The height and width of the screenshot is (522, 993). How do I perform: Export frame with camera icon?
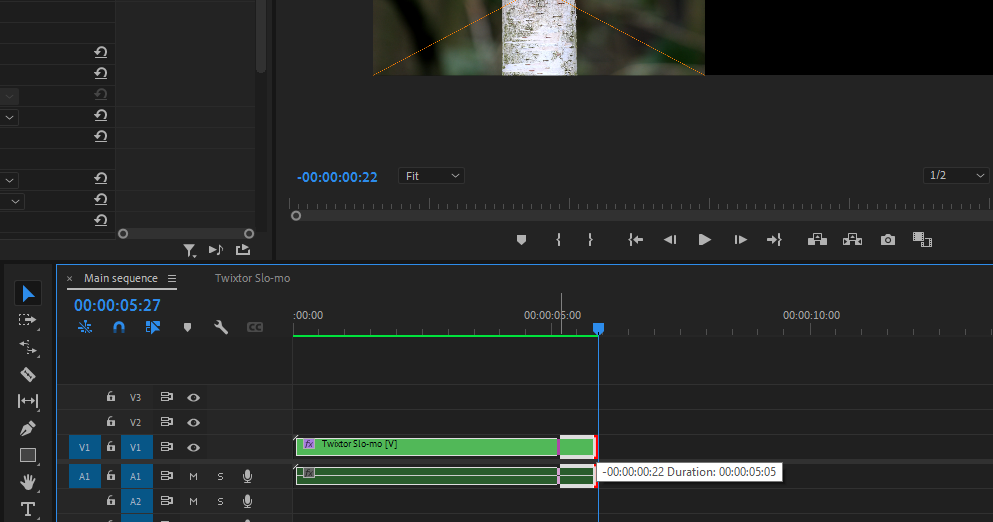coord(888,239)
